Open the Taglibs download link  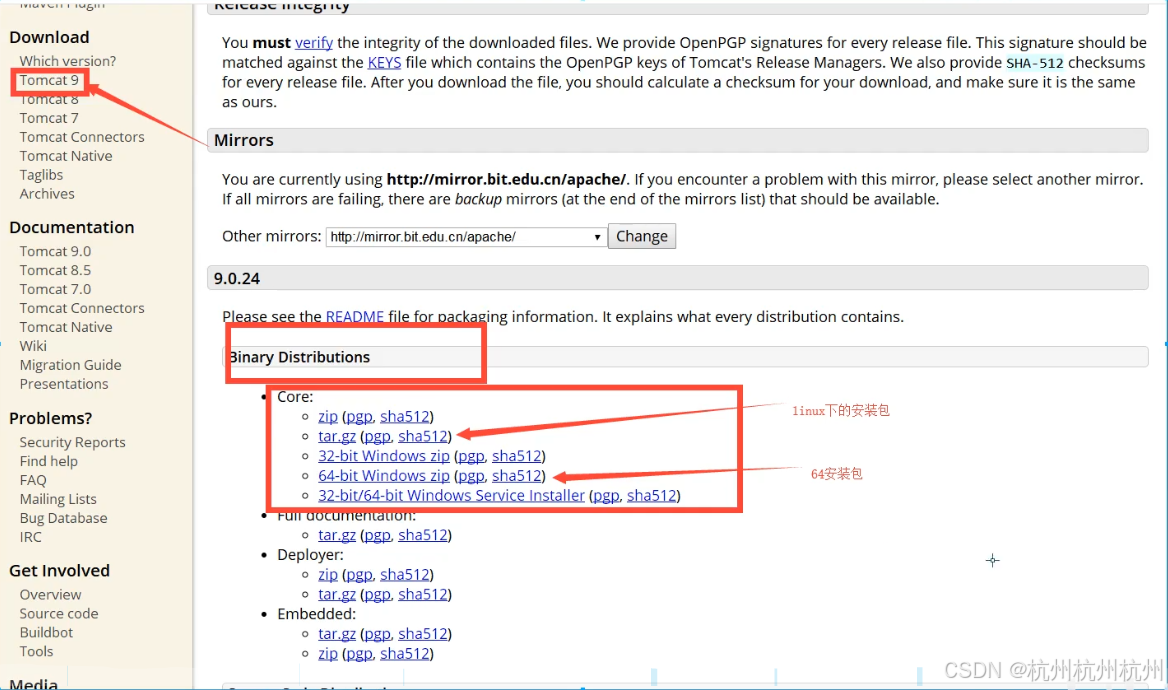(42, 175)
